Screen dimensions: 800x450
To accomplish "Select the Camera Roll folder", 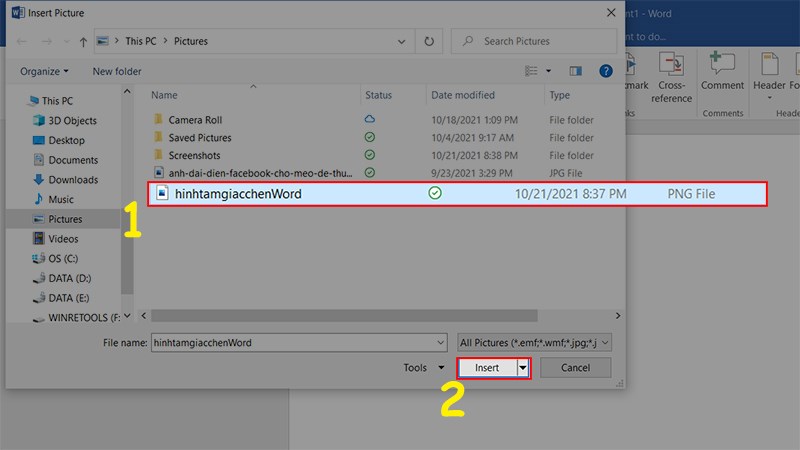I will coord(195,120).
